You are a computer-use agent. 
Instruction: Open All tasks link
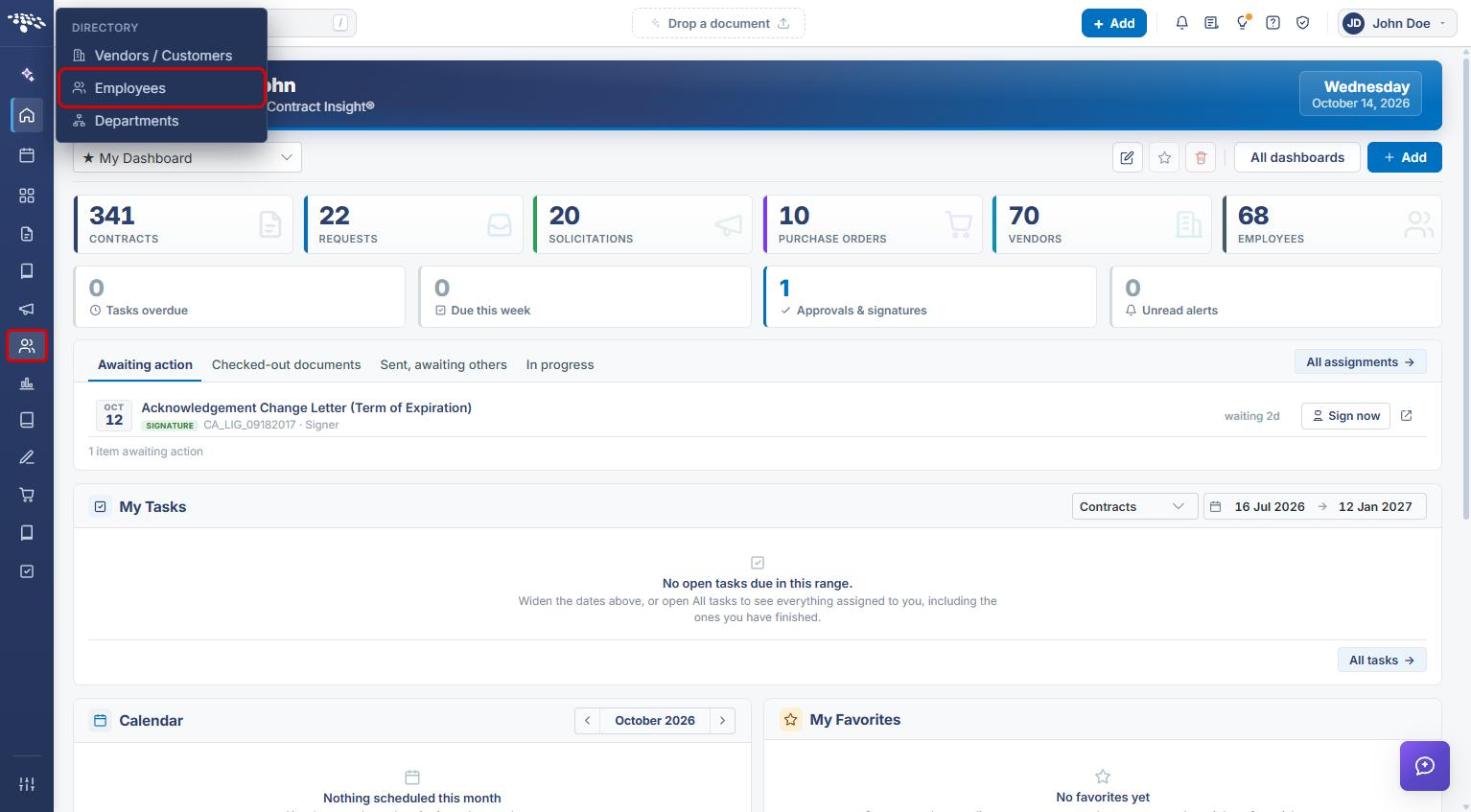1382,660
